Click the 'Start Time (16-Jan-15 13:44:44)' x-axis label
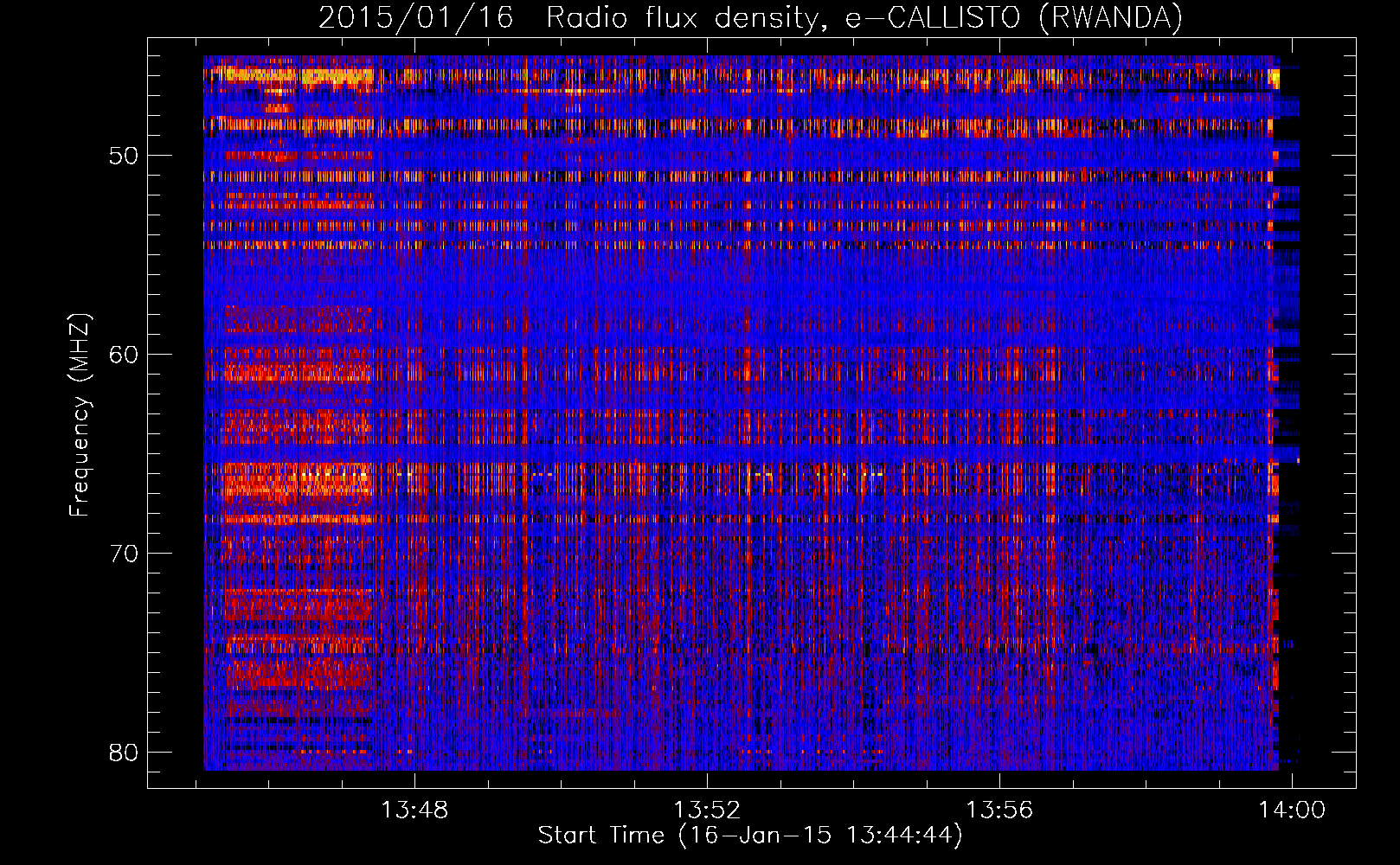The height and width of the screenshot is (865, 1400). (x=750, y=836)
